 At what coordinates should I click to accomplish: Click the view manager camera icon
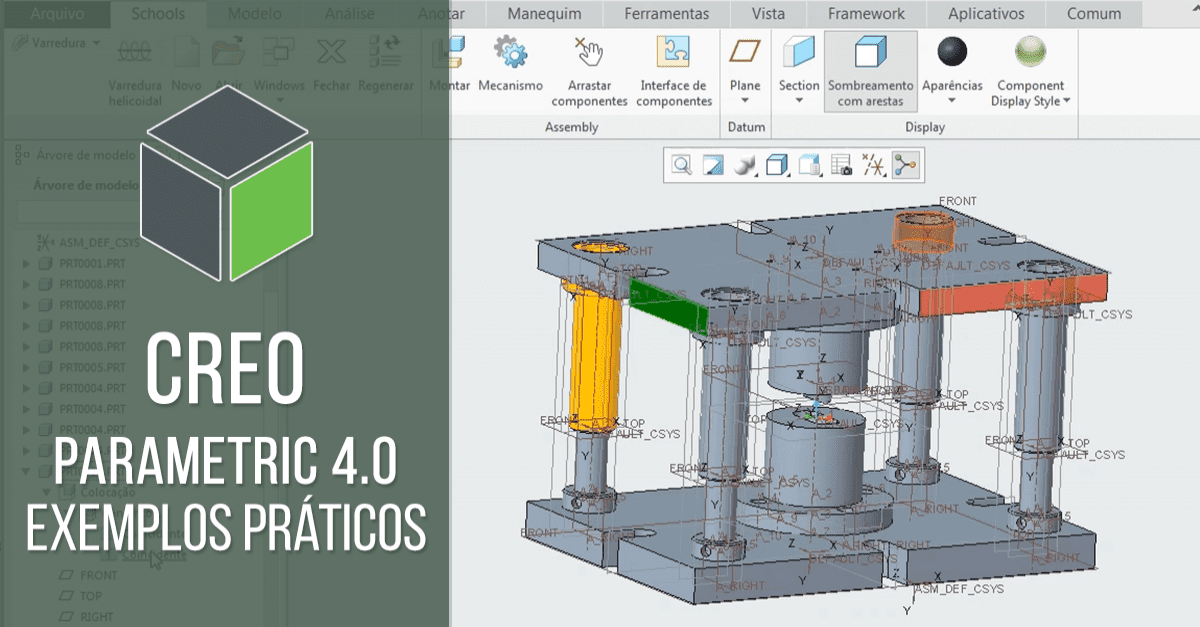click(x=841, y=165)
